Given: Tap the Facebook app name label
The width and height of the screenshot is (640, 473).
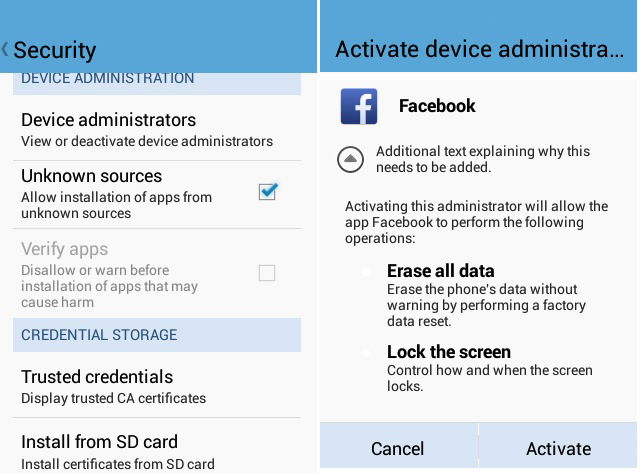Looking at the screenshot, I should (437, 106).
